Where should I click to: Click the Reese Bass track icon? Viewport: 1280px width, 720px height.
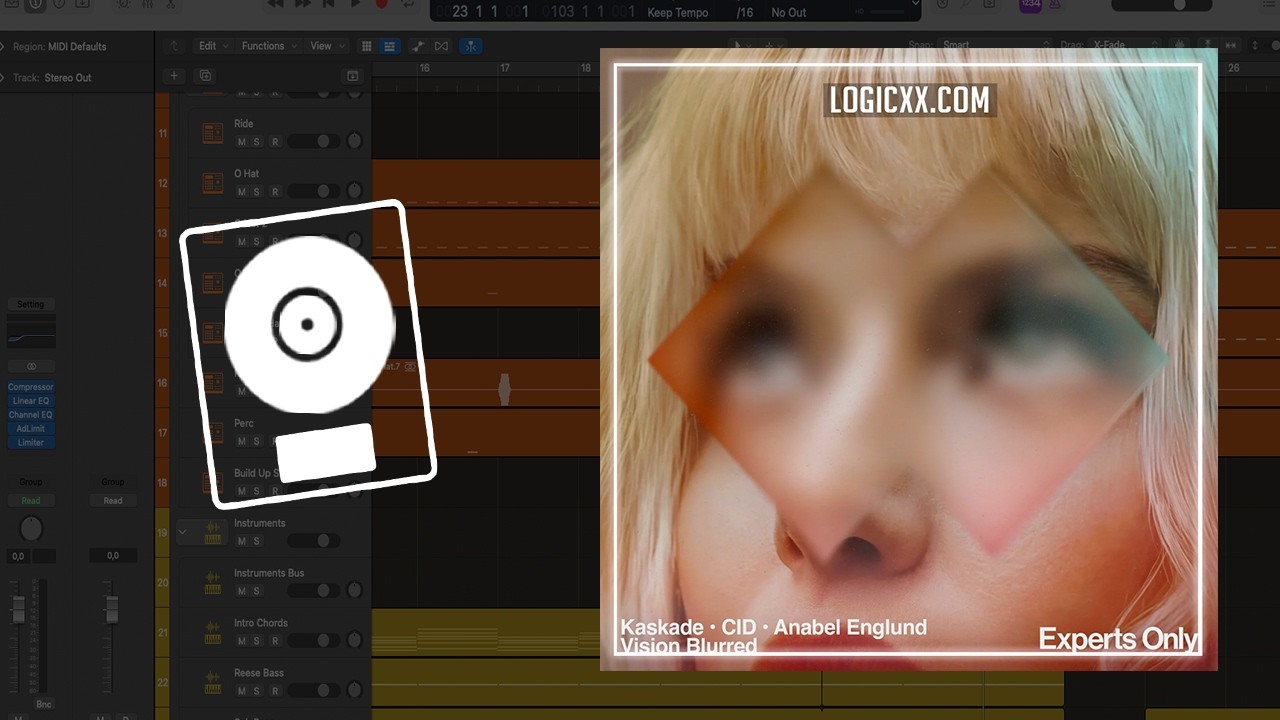212,683
